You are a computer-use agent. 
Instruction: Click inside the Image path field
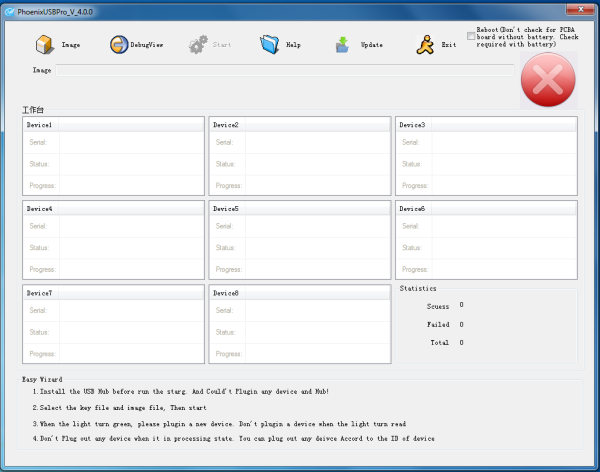pos(285,70)
